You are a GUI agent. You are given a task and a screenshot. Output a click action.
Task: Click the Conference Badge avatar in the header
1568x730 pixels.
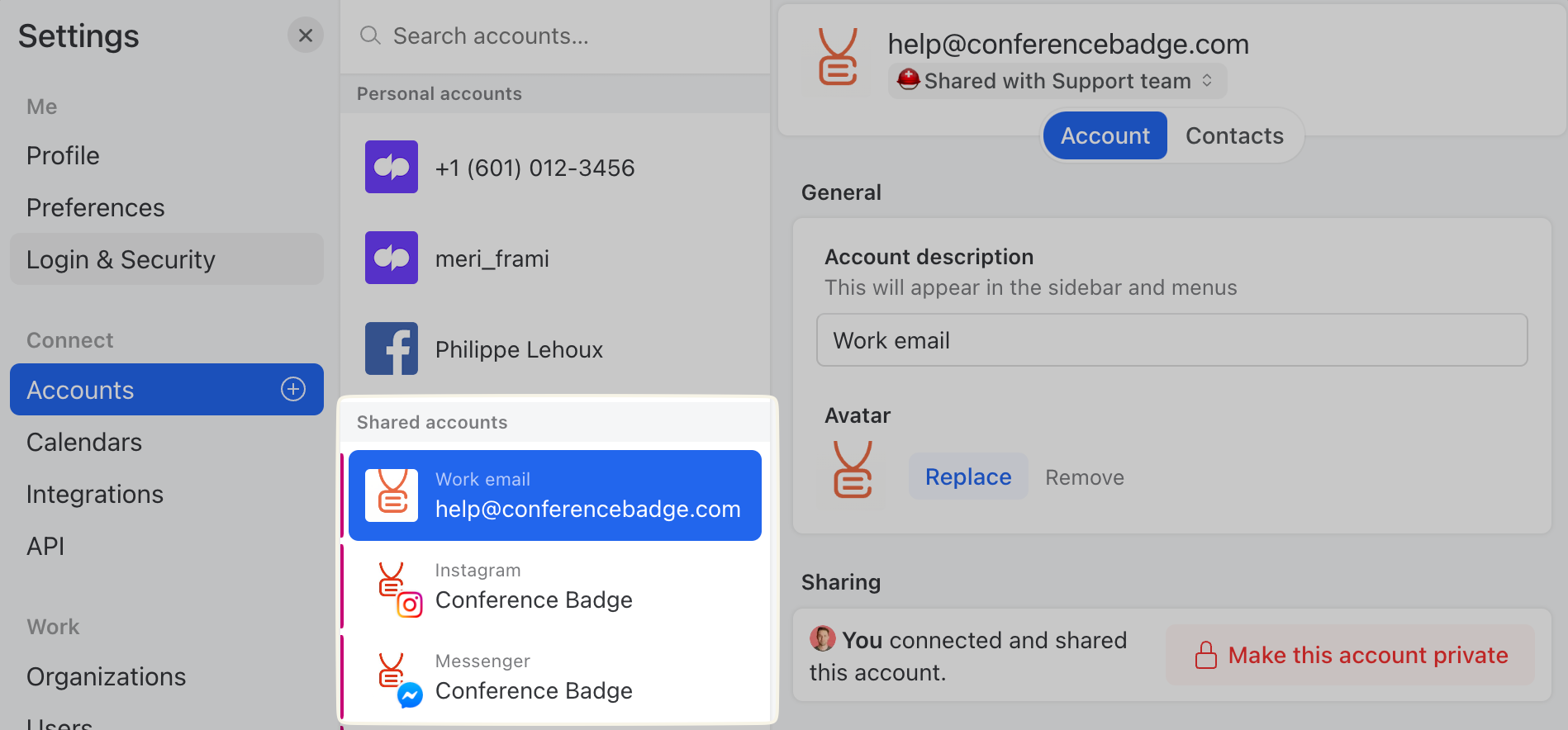pyautogui.click(x=839, y=56)
